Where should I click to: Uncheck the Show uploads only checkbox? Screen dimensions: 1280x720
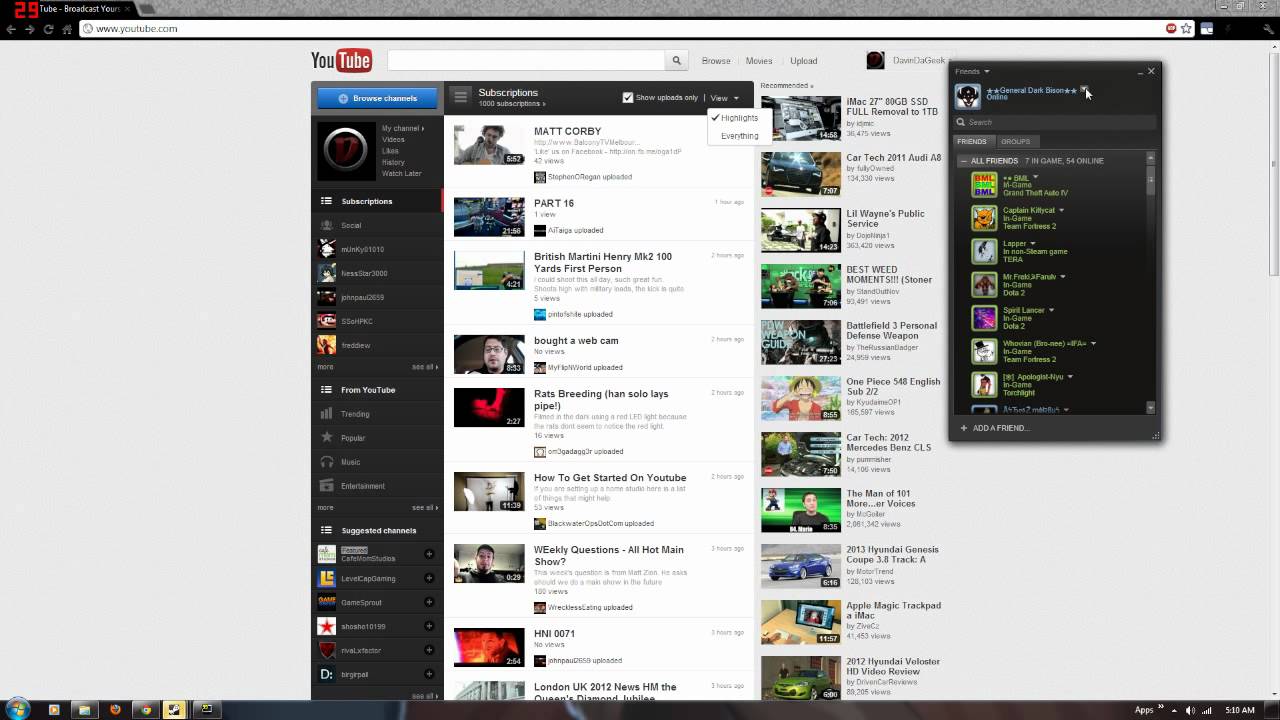click(x=628, y=98)
